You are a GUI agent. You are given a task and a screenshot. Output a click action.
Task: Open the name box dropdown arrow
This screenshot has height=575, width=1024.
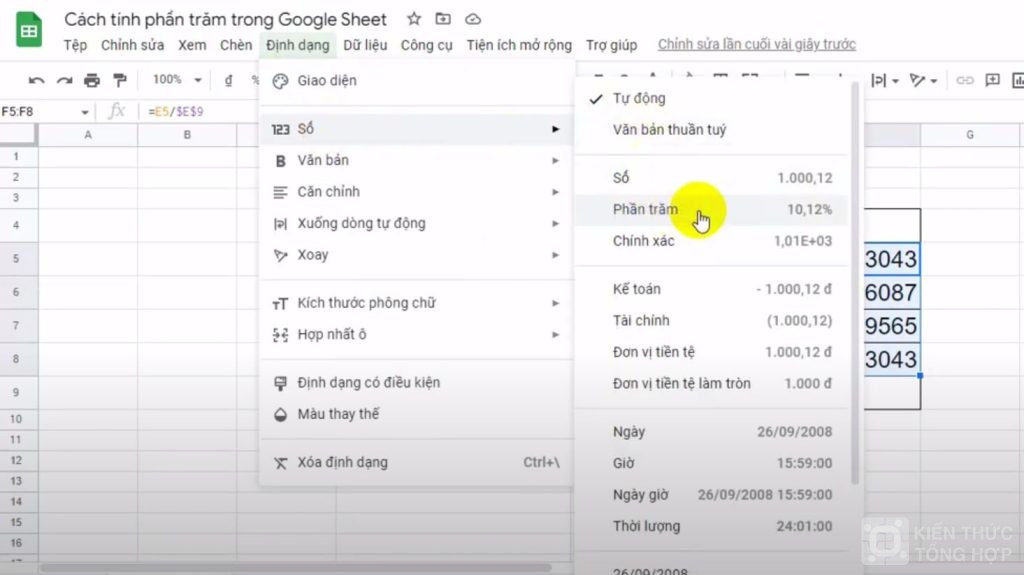coord(84,112)
